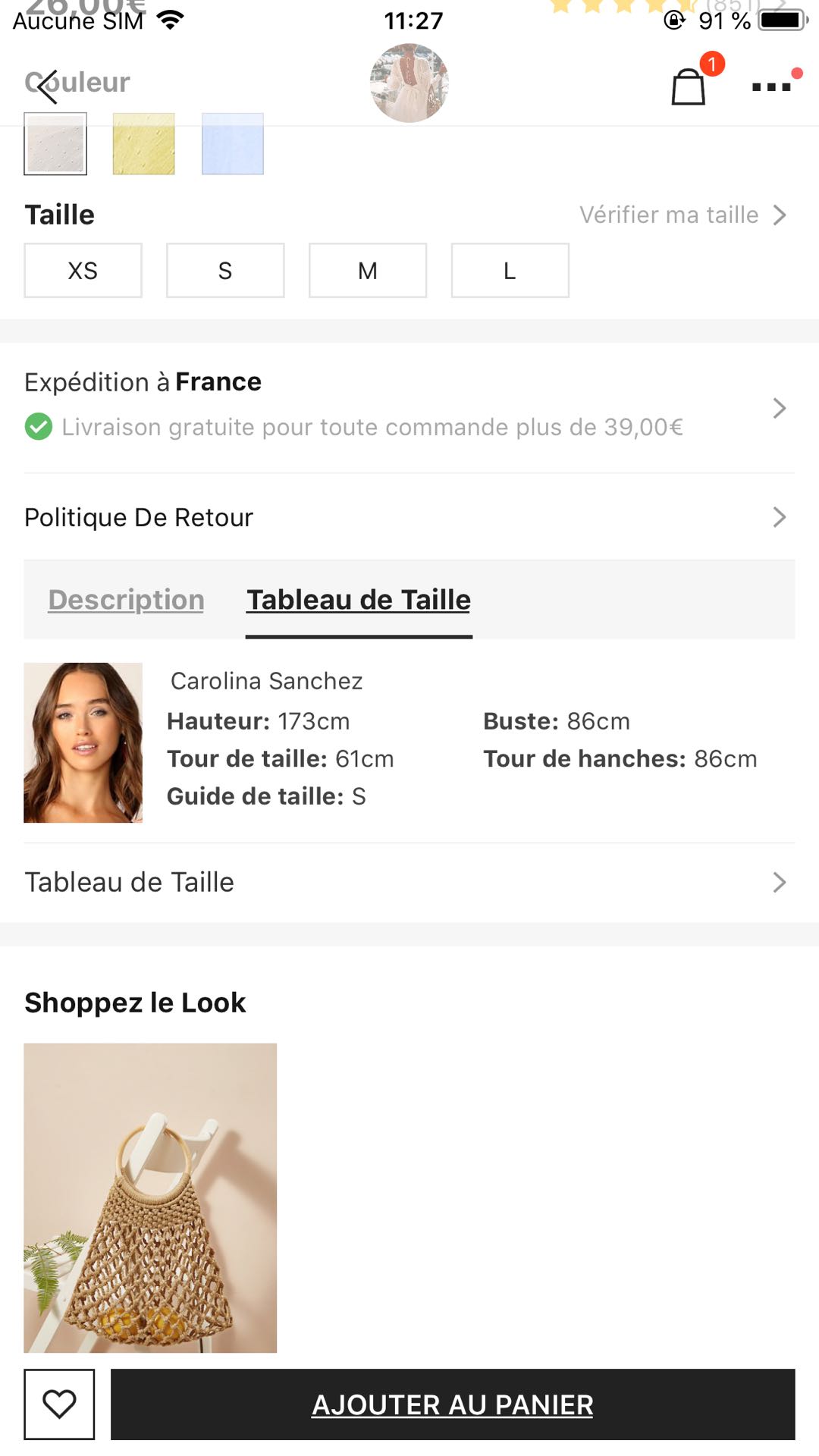The image size is (819, 1456).
Task: Select the Tableau de Taille tab
Action: pos(359,600)
